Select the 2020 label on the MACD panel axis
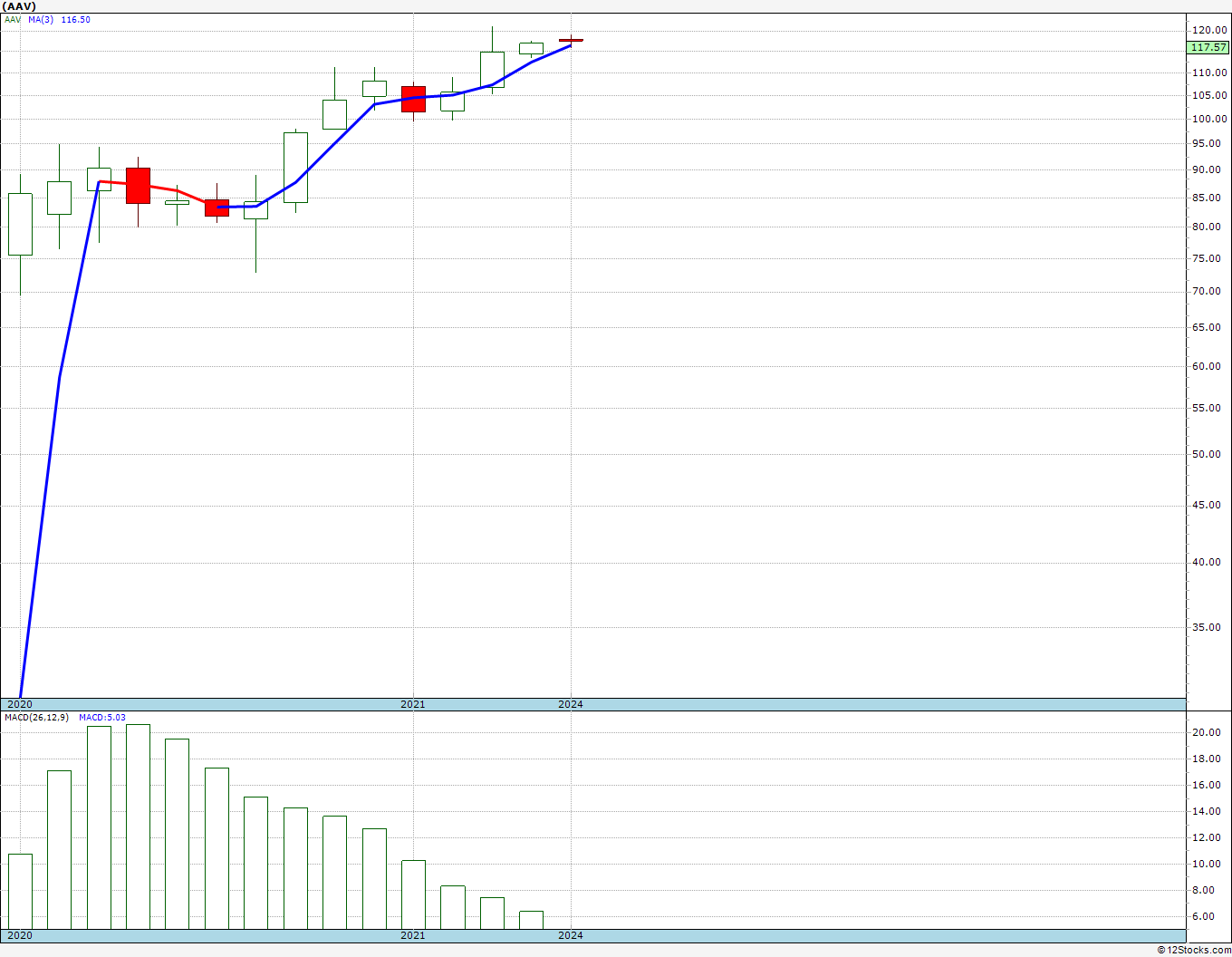 pos(20,935)
